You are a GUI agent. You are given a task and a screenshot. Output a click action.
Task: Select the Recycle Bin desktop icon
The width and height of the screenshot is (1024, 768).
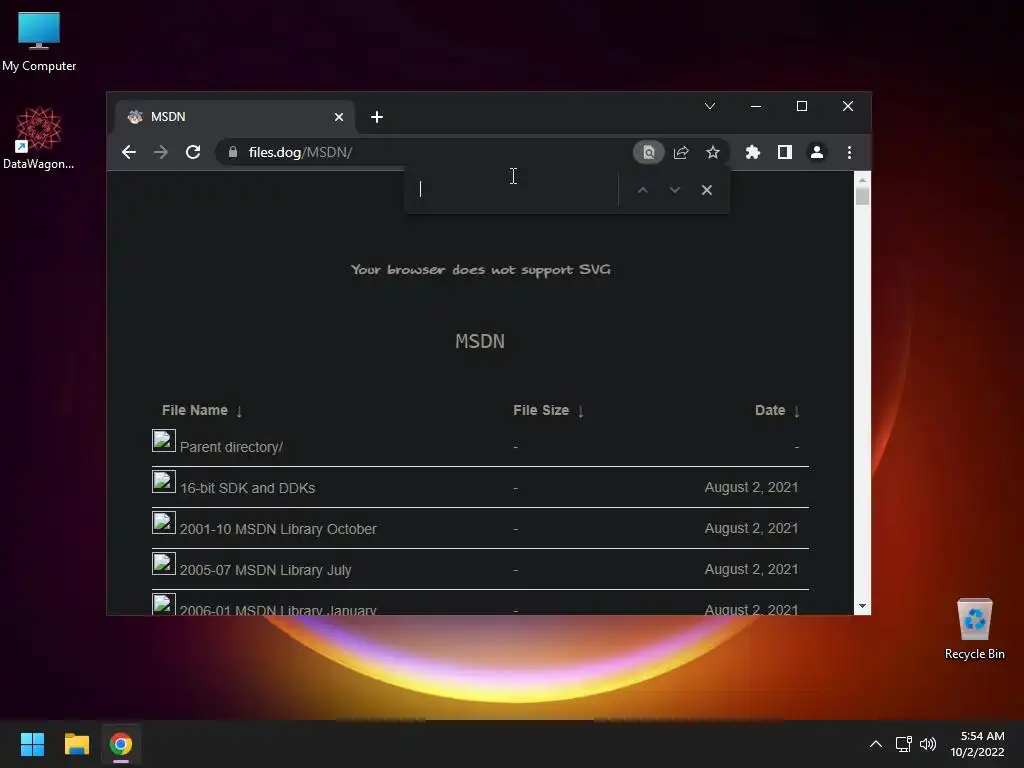pos(974,629)
